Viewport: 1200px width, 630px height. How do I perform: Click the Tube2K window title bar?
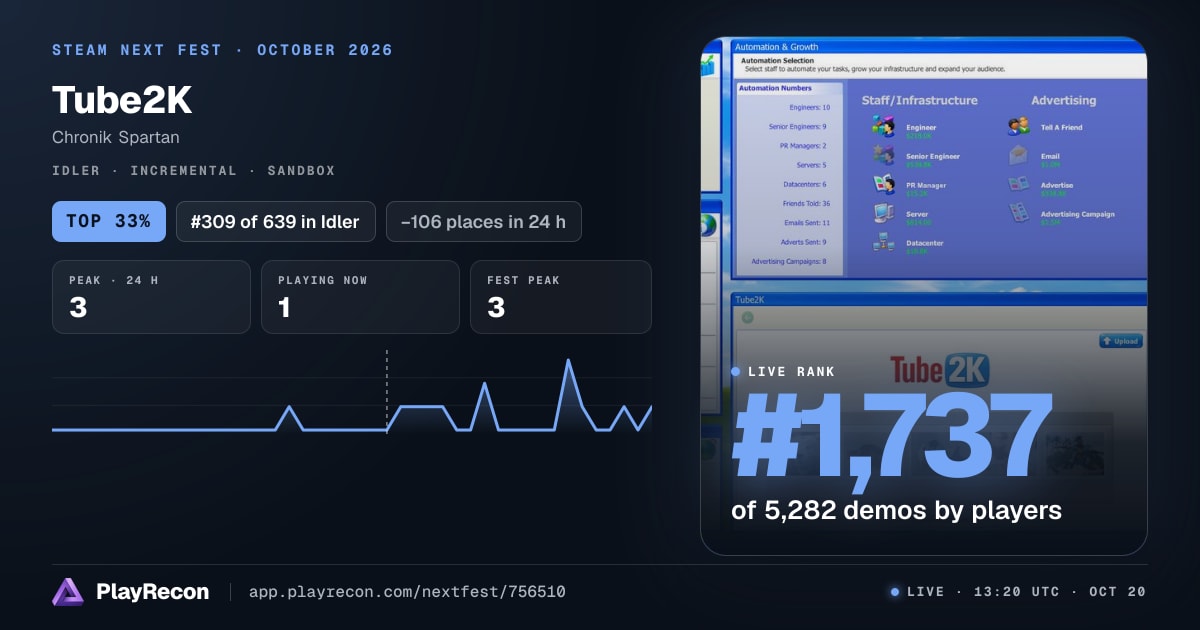[x=940, y=299]
